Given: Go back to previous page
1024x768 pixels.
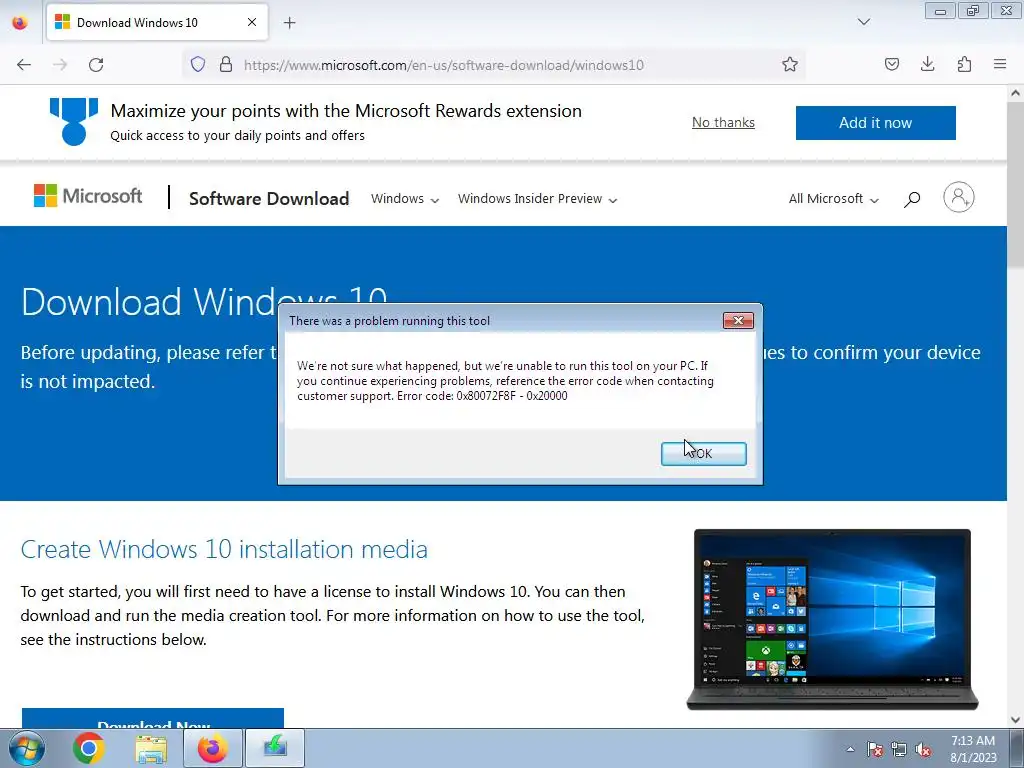Looking at the screenshot, I should pos(24,65).
